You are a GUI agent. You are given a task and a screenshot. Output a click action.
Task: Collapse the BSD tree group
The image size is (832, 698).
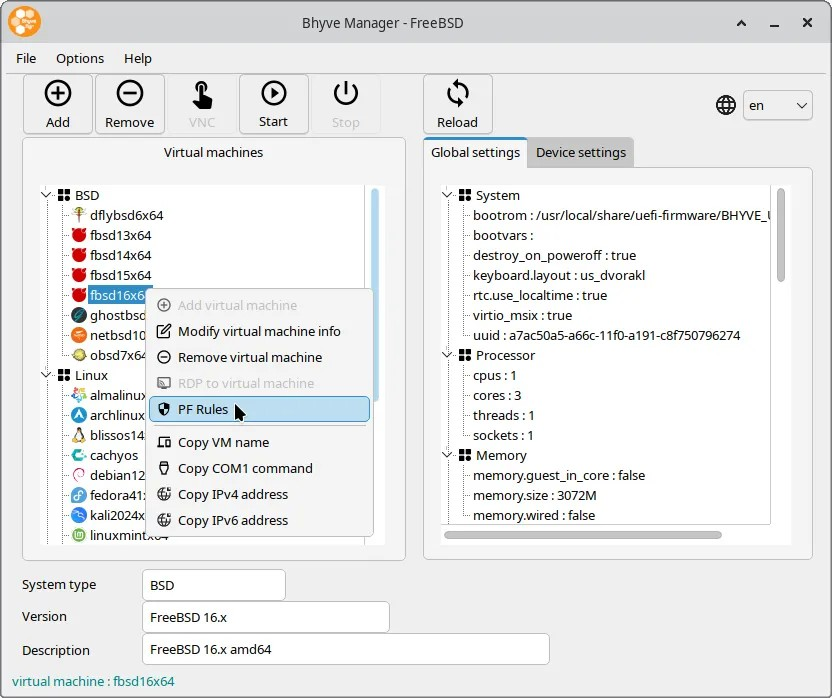pyautogui.click(x=46, y=195)
